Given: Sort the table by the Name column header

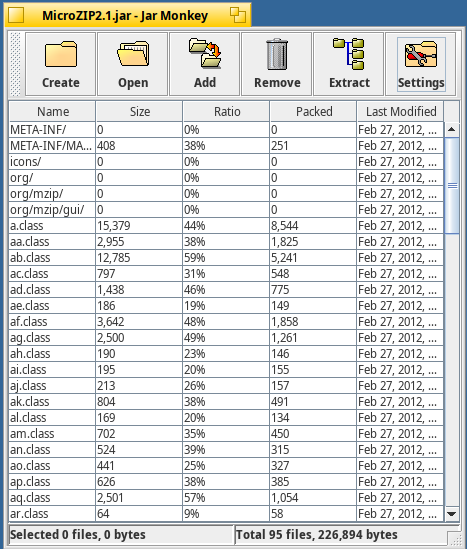Looking at the screenshot, I should tap(52, 111).
